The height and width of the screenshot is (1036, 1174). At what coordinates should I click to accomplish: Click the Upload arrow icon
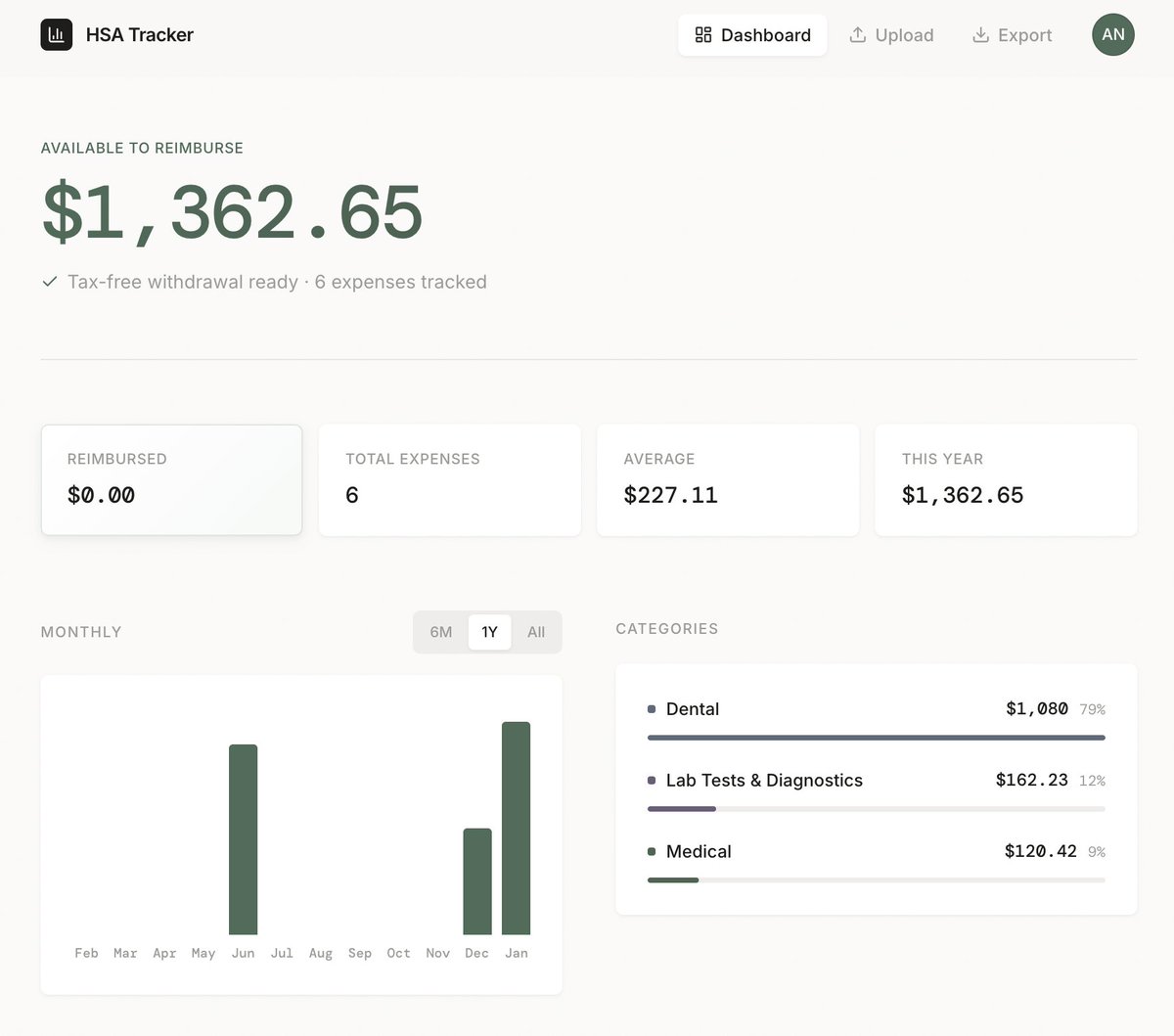point(858,35)
